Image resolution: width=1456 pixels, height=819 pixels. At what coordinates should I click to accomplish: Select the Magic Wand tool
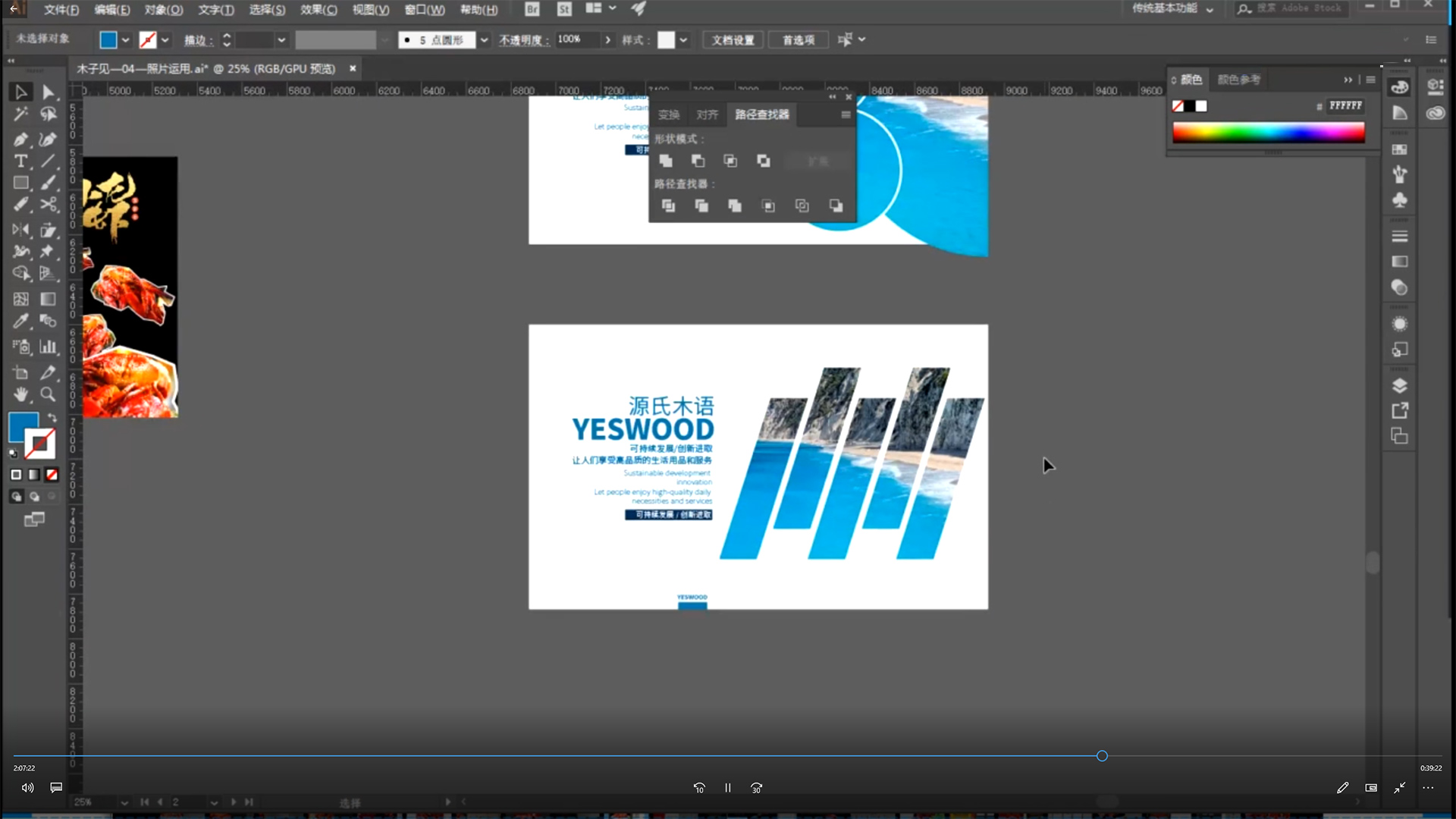(x=20, y=115)
